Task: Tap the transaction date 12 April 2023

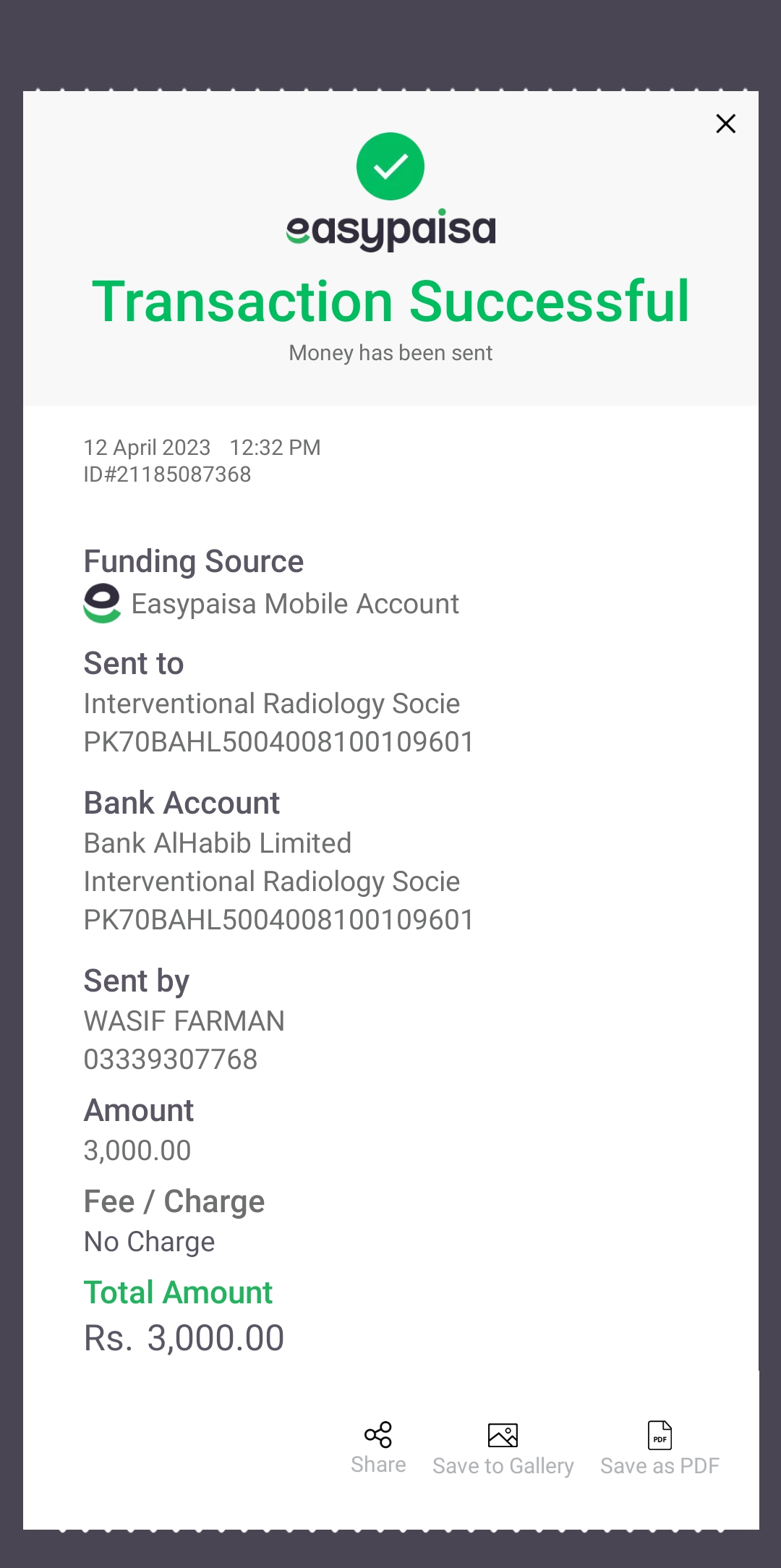Action: 148,448
